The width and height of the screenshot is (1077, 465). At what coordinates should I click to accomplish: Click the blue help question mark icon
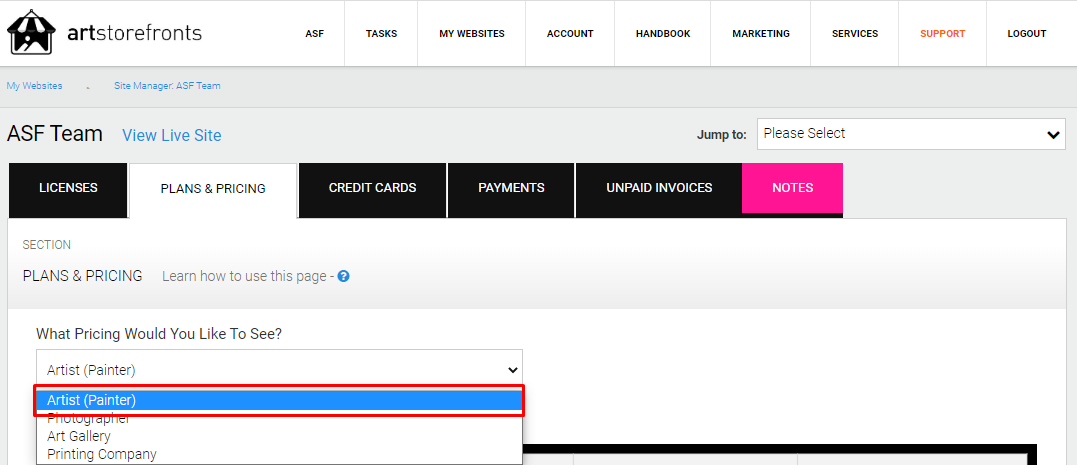tap(343, 276)
